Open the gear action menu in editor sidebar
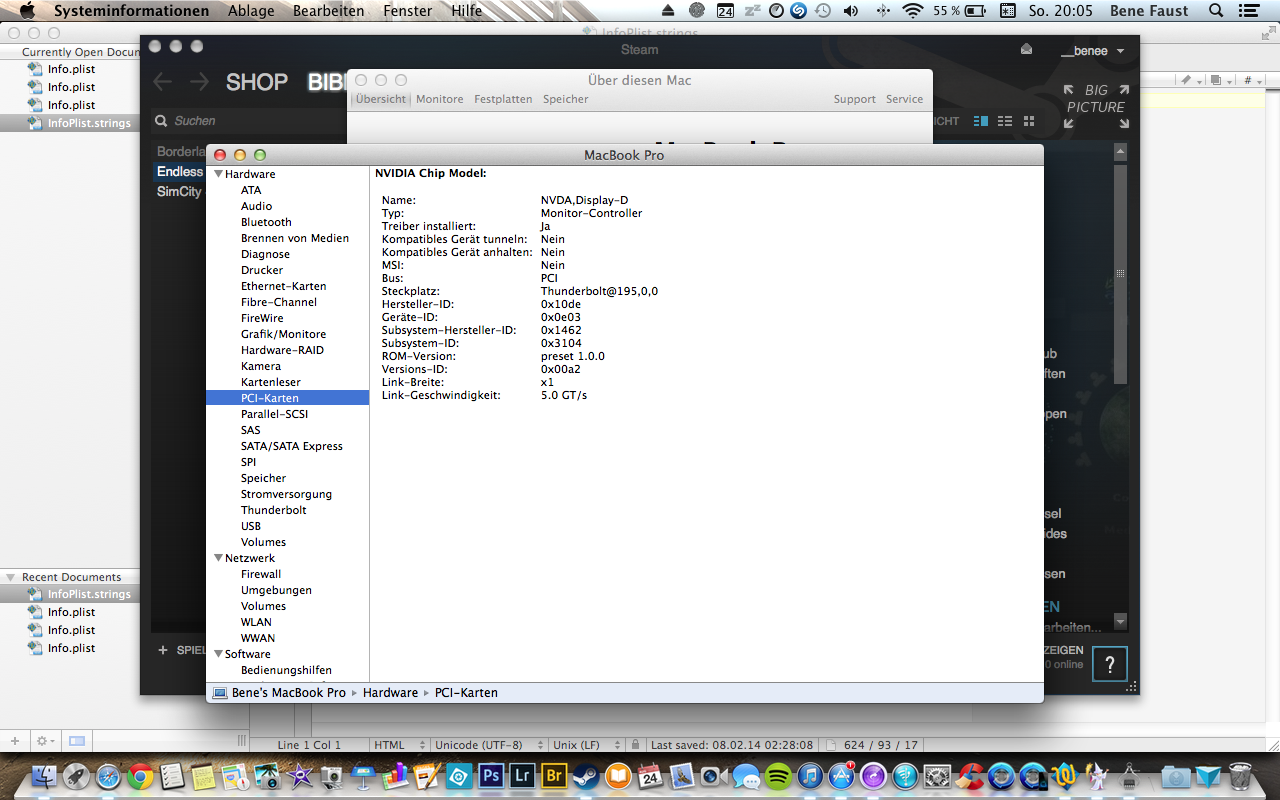Viewport: 1280px width, 800px height. (44, 741)
